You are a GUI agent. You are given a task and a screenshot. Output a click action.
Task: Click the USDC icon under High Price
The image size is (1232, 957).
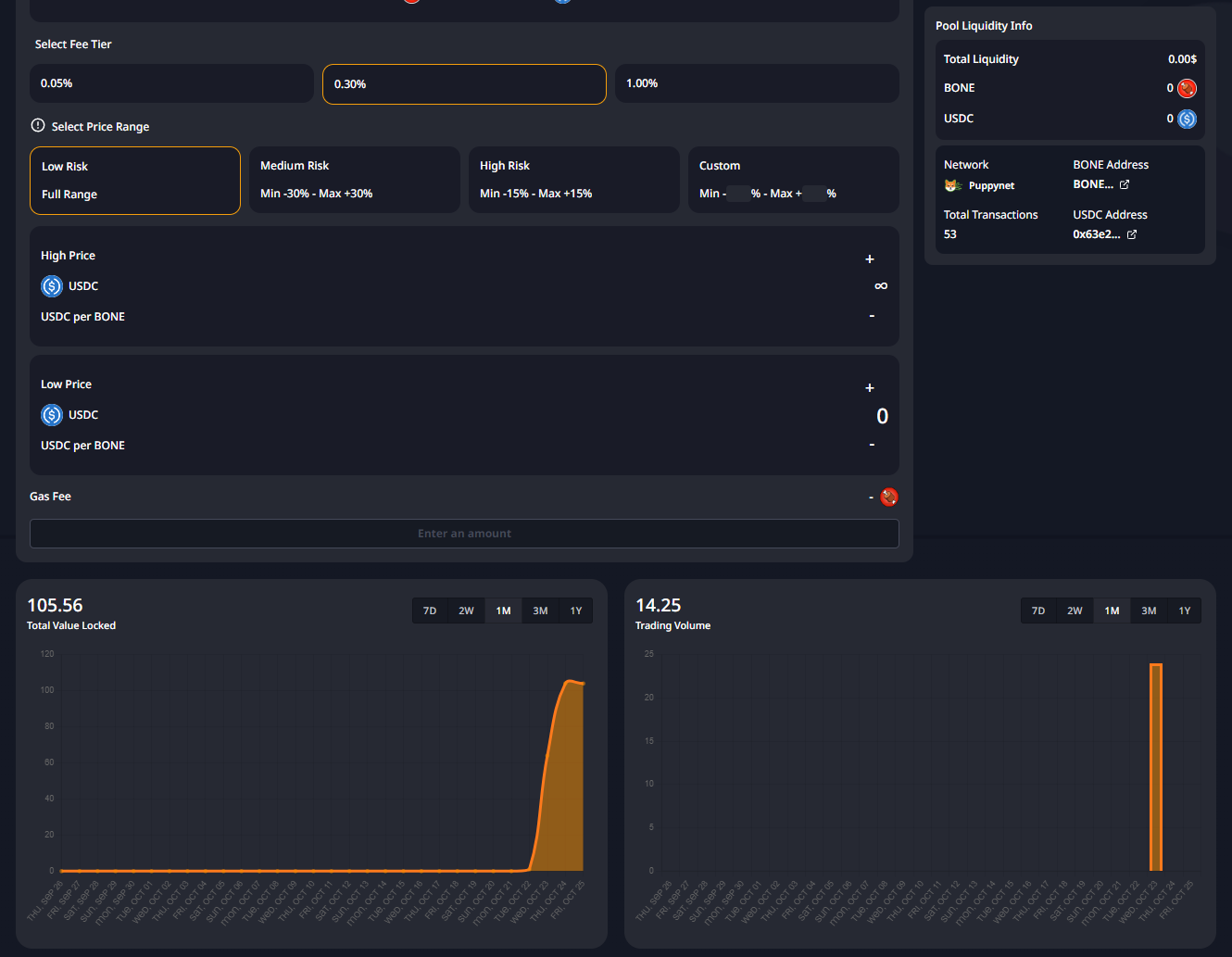point(52,286)
